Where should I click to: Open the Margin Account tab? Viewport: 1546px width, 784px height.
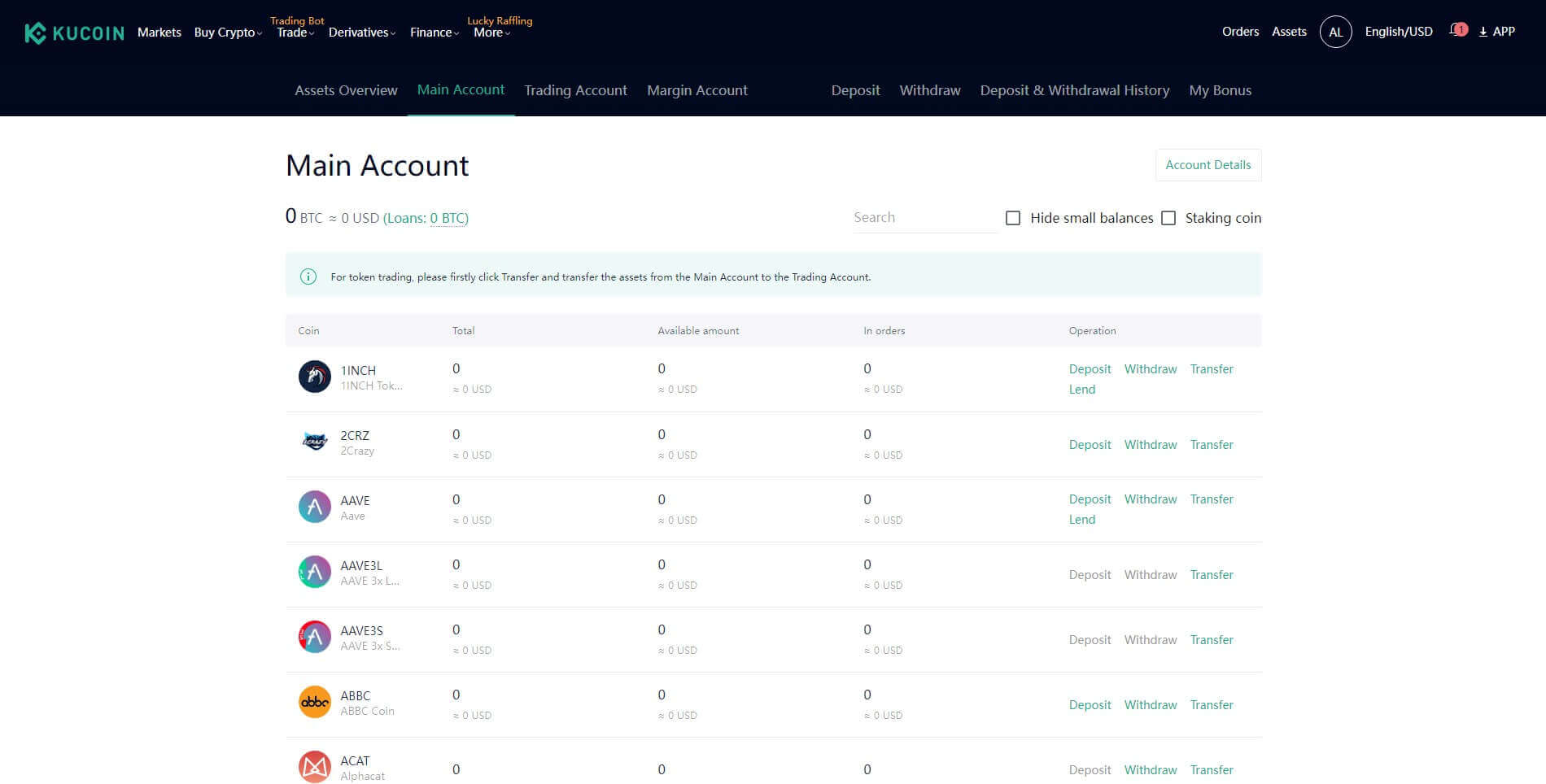(x=697, y=90)
